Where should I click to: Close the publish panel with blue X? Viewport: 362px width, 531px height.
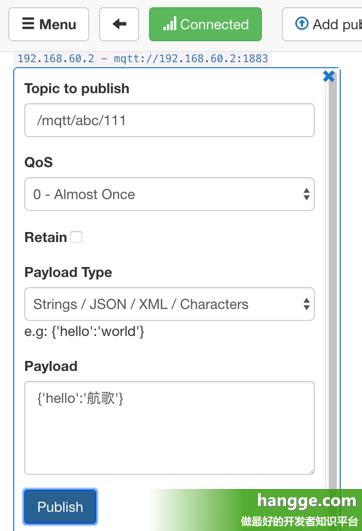click(x=329, y=76)
